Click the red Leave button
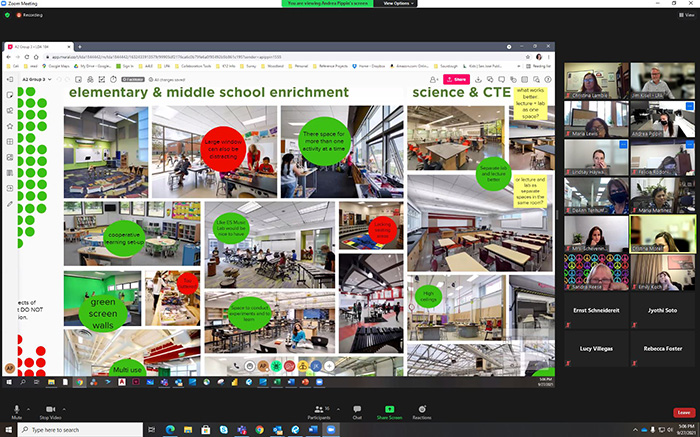Viewport: 700px width, 437px height. [684, 412]
